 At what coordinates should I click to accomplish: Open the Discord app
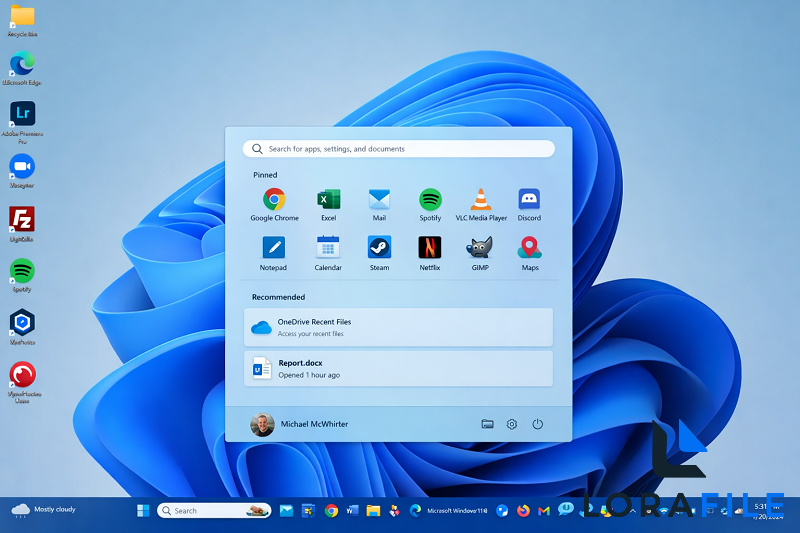tap(529, 205)
